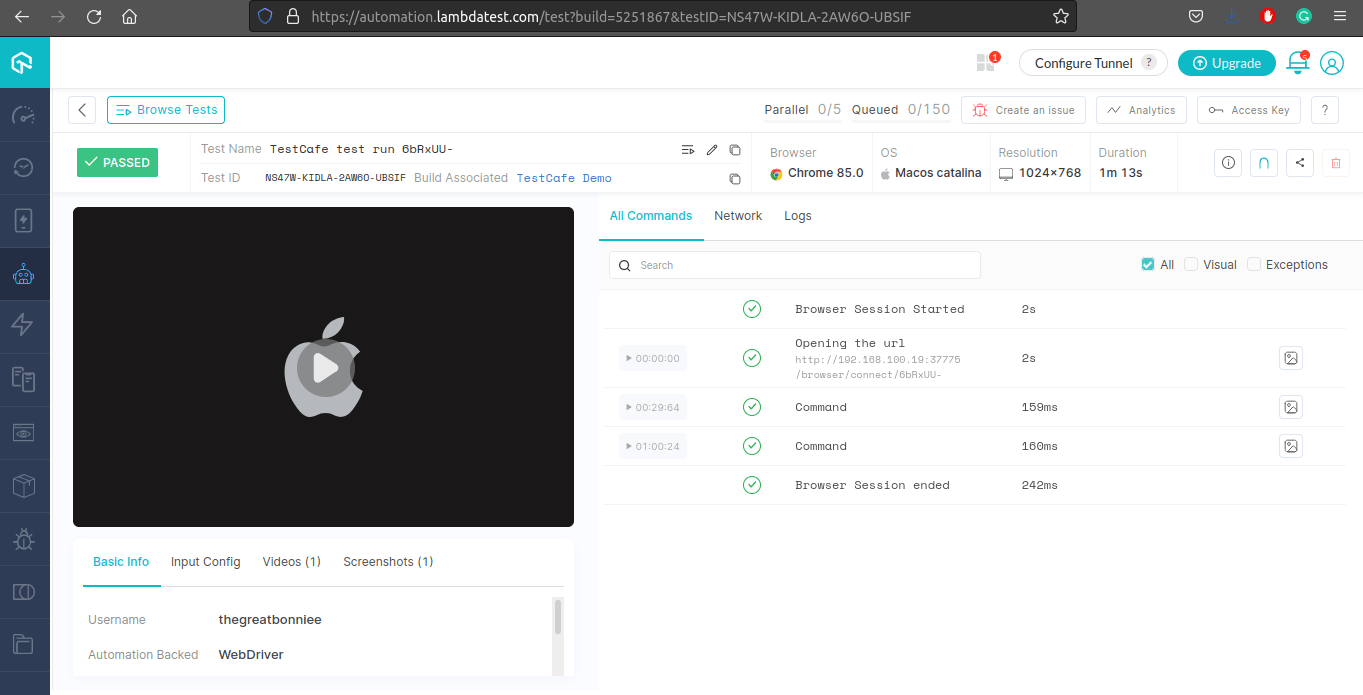Click the Upgrade button
The height and width of the screenshot is (695, 1363).
(1227, 62)
